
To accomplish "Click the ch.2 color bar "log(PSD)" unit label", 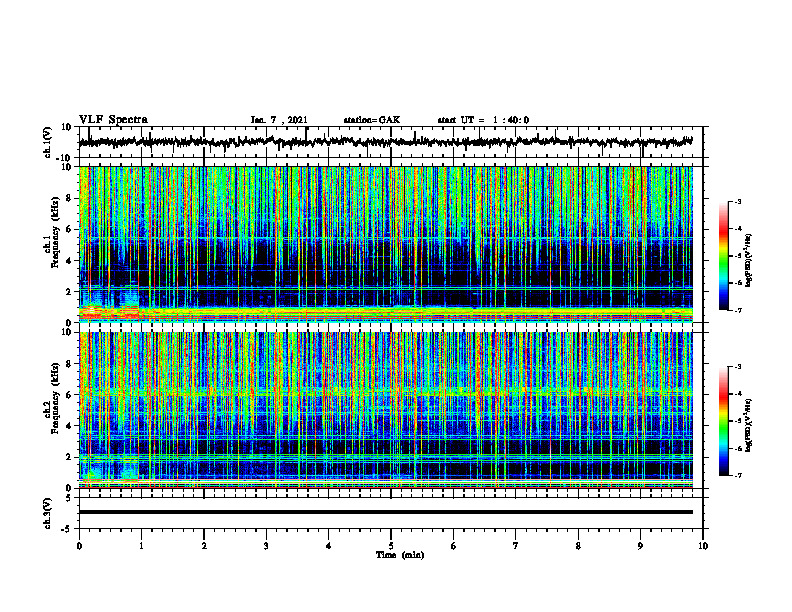I will pyautogui.click(x=749, y=425).
